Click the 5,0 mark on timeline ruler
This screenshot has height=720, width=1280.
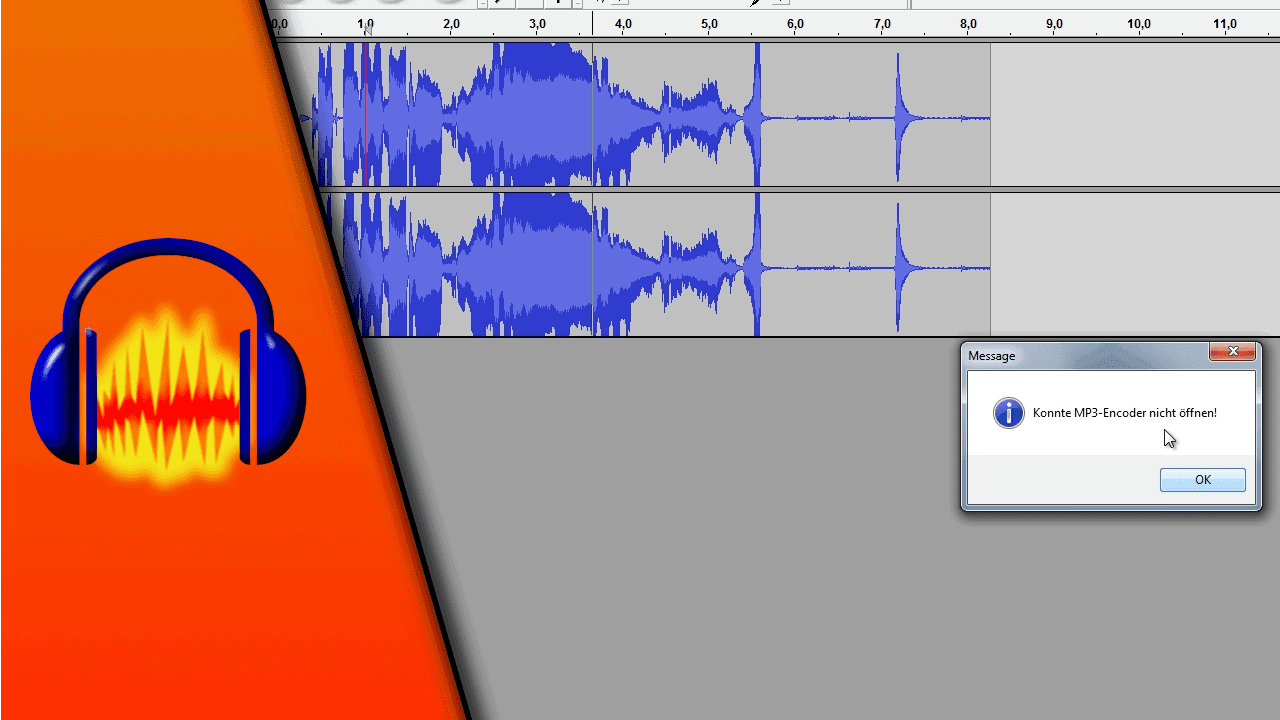(709, 24)
